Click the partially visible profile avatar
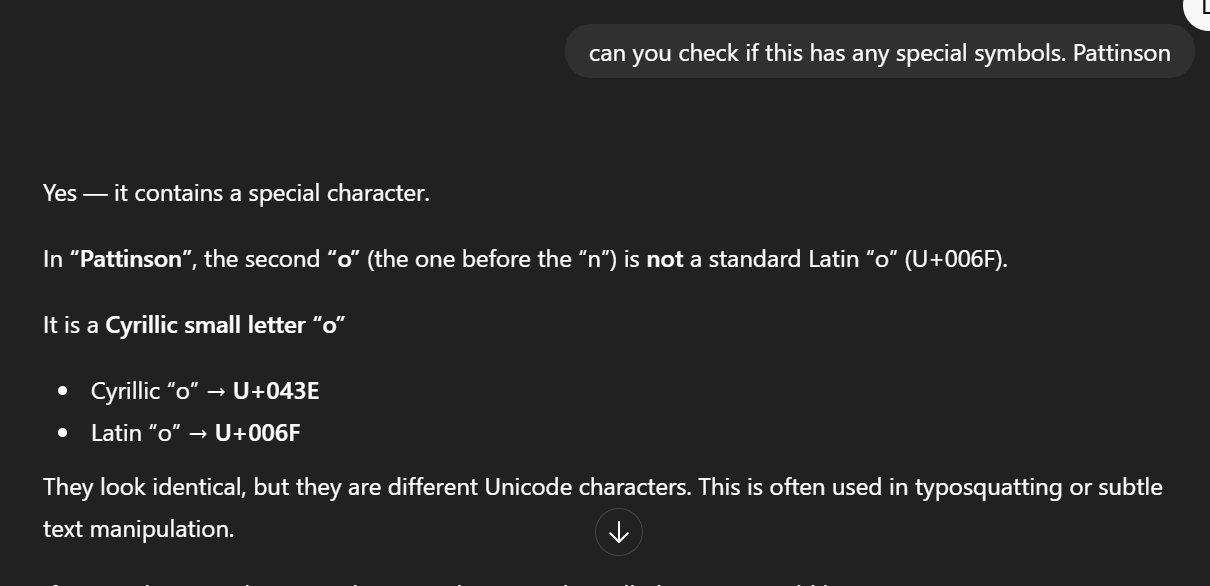 pos(1200,8)
